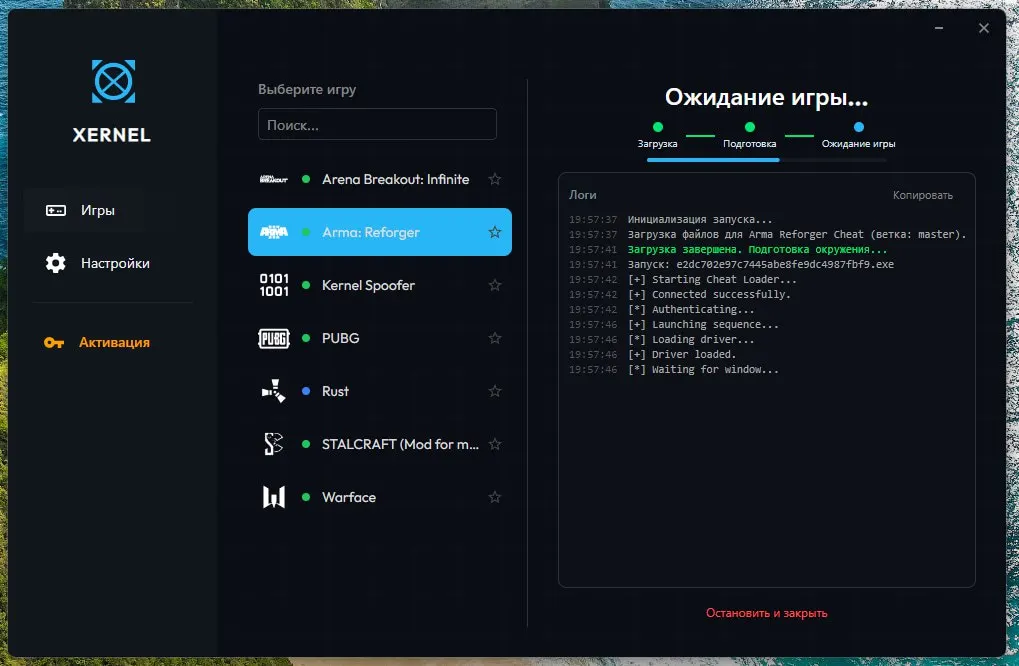Click the Запуск .exe log line
The image size is (1019, 666).
[x=760, y=264]
